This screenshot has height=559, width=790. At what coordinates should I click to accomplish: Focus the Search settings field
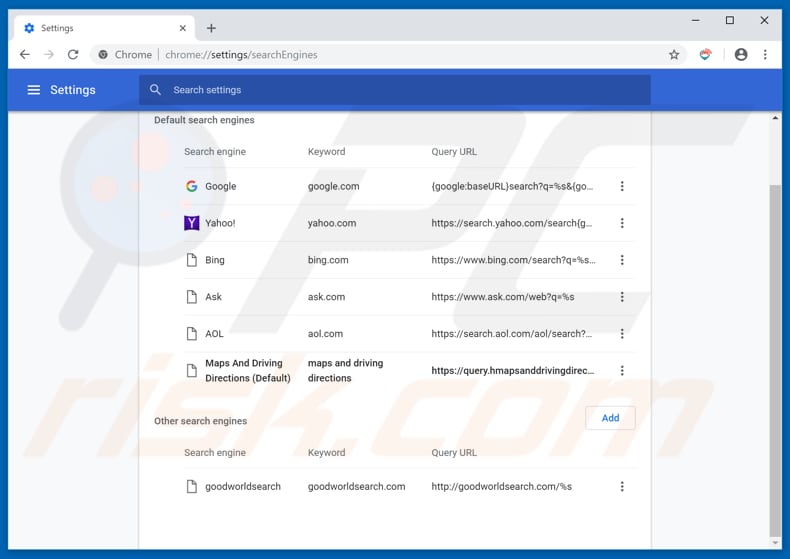[394, 90]
